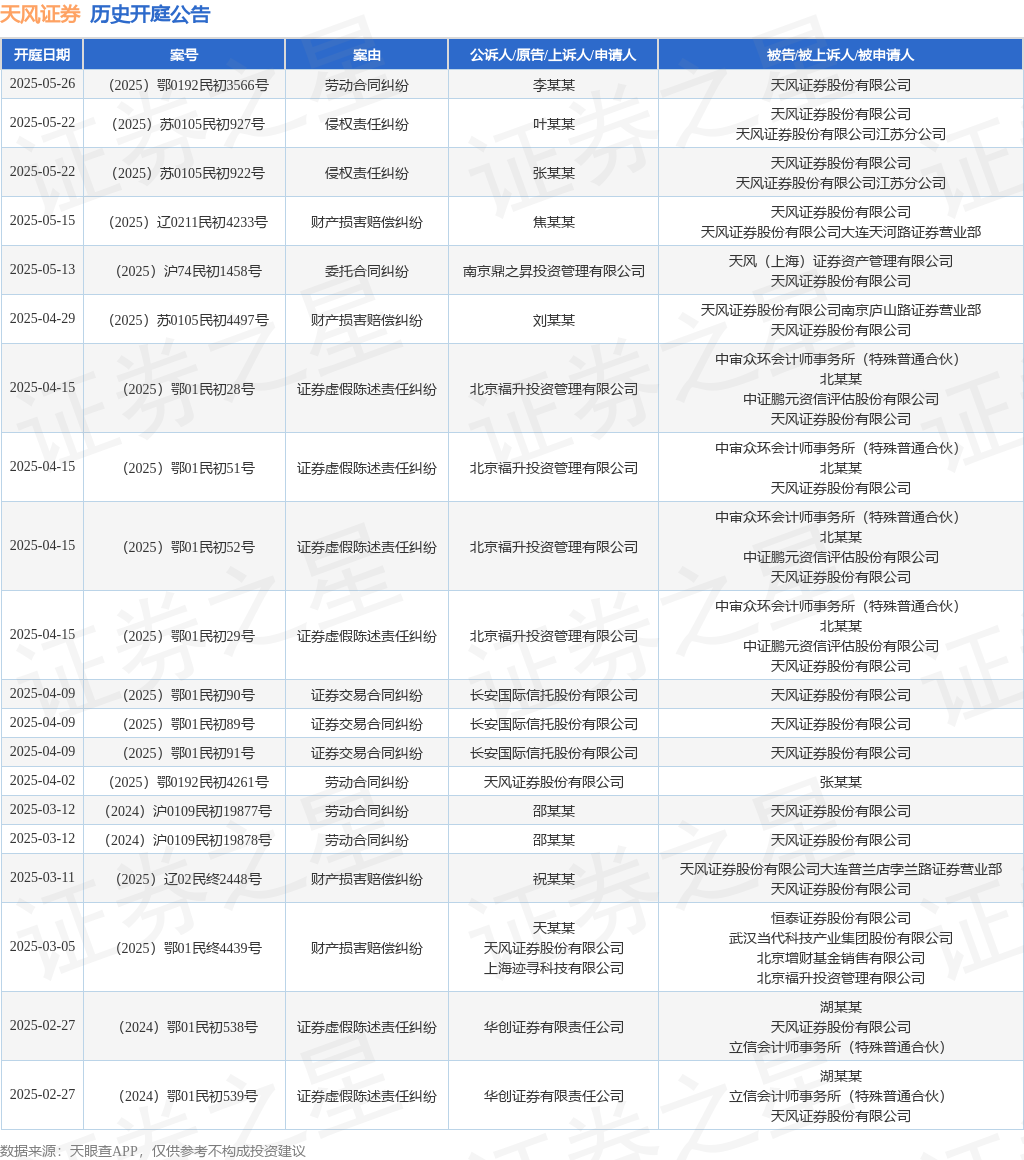This screenshot has height=1160, width=1024.
Task: Click 证券虚假陈述责任纠纷 in 鄂01民初51号 row
Action: coord(366,468)
